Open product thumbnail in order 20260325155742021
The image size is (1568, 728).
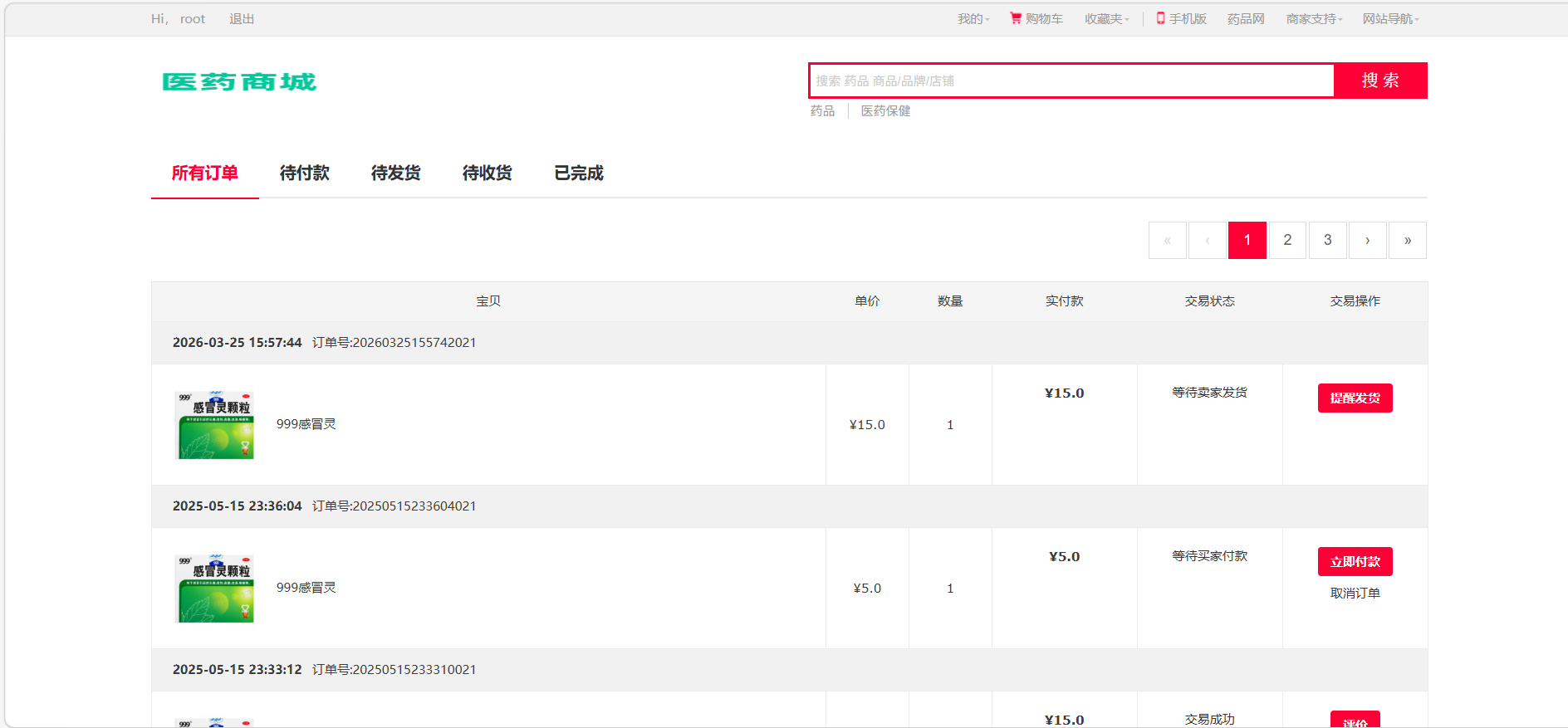(x=216, y=425)
